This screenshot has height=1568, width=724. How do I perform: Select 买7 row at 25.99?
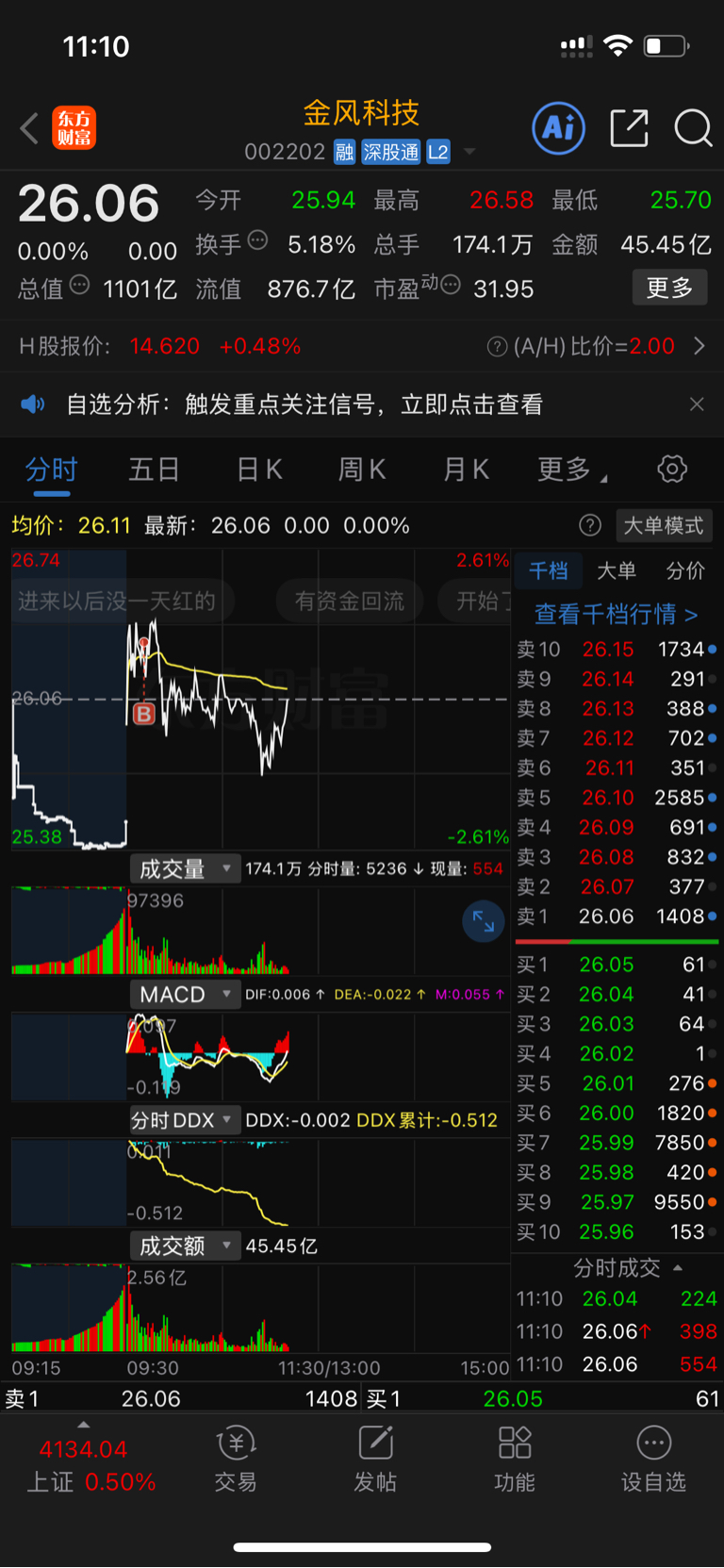[x=617, y=1143]
